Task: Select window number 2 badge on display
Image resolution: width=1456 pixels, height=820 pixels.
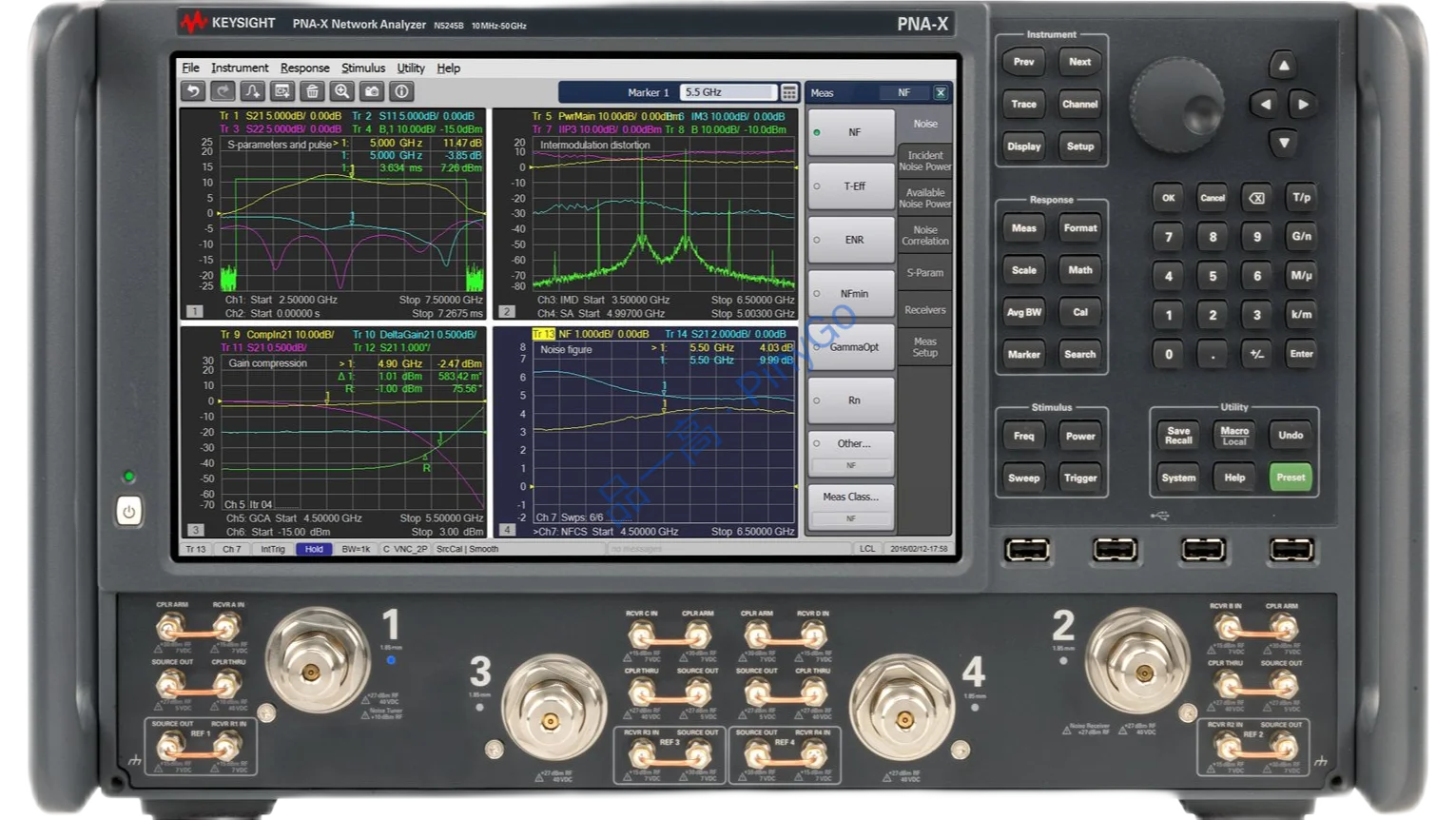Action: [507, 311]
